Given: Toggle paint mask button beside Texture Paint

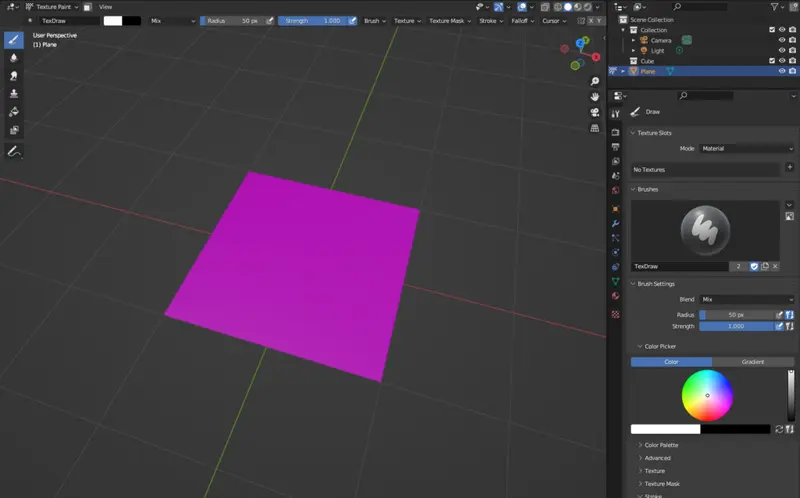Looking at the screenshot, I should click(87, 7).
